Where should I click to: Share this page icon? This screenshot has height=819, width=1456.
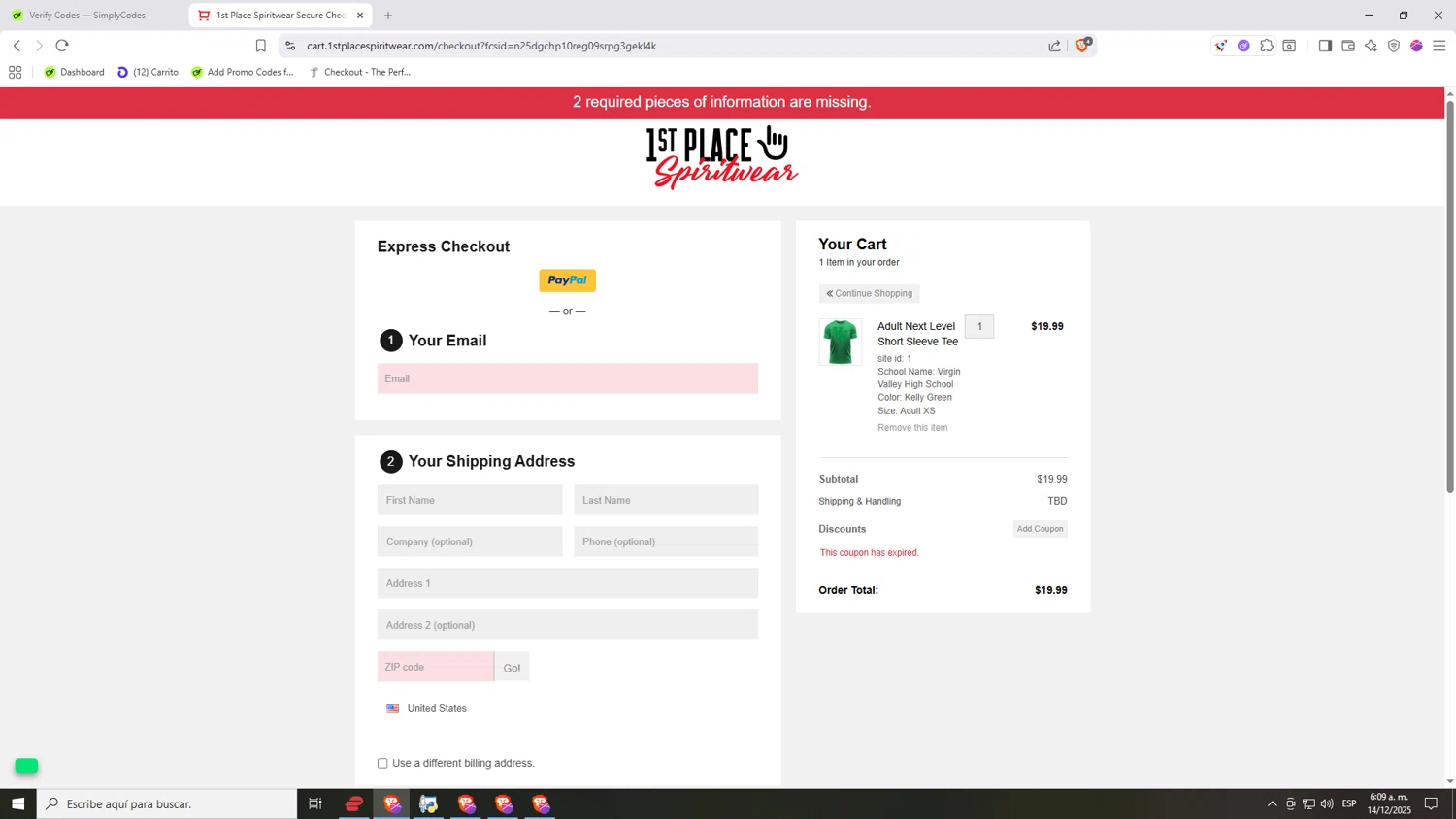pos(1054,46)
